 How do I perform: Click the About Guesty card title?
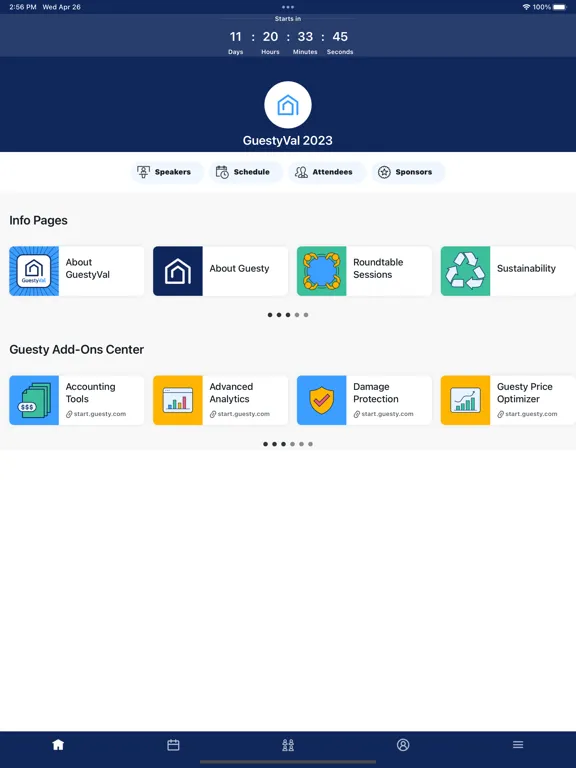pos(240,268)
